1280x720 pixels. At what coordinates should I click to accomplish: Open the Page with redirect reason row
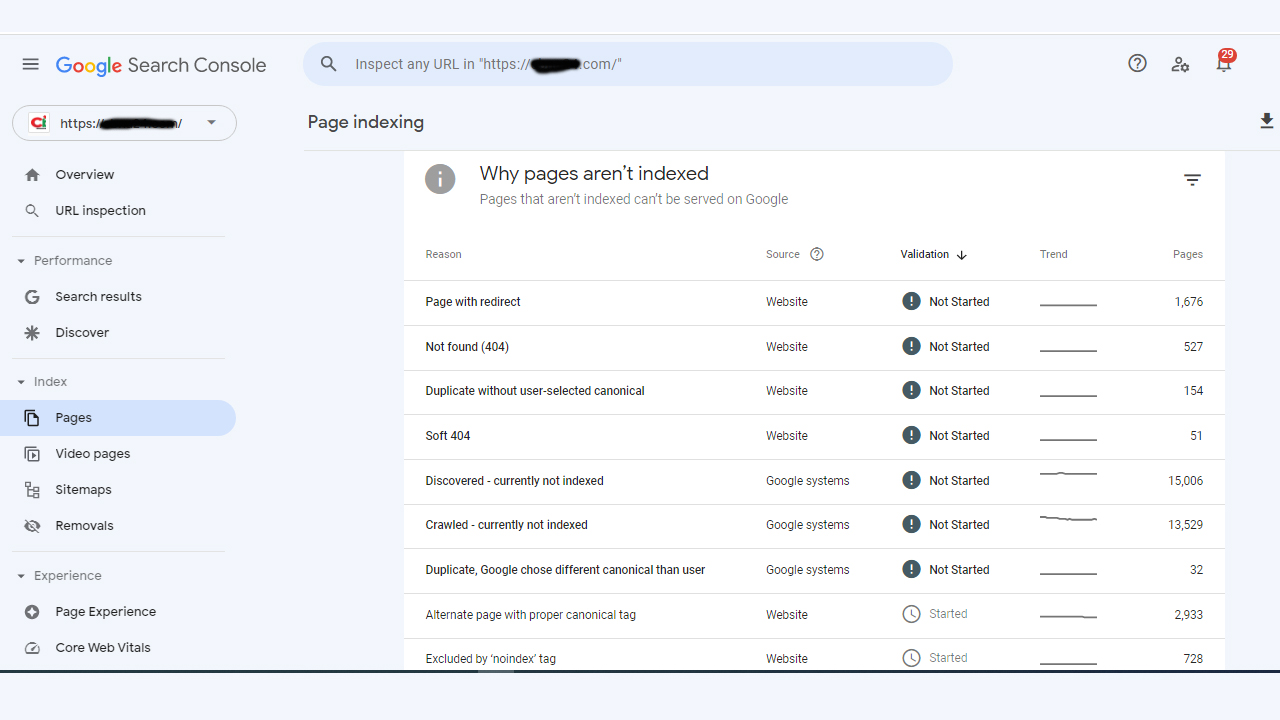472,301
